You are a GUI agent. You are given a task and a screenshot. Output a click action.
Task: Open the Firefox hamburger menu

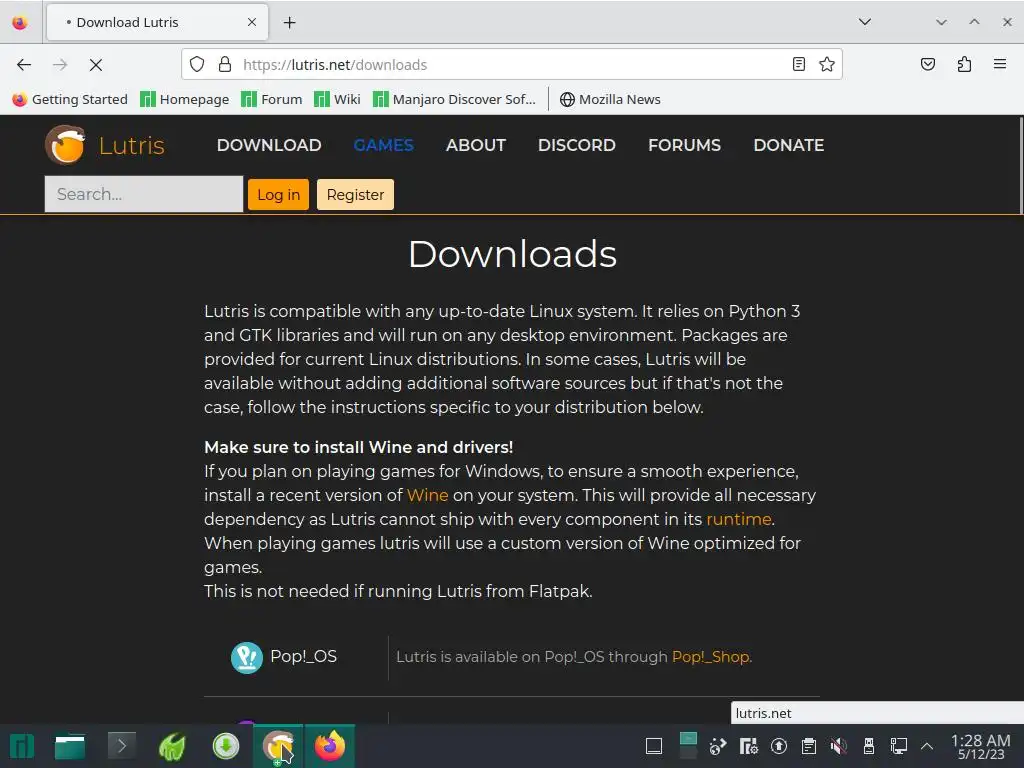click(x=999, y=64)
